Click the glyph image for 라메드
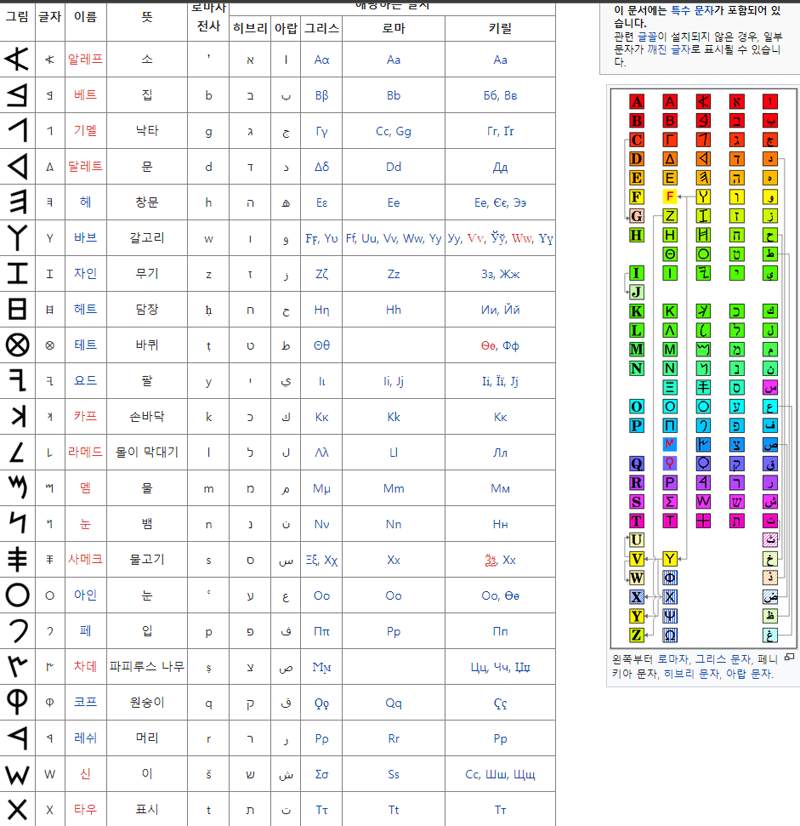The height and width of the screenshot is (826, 800). pos(17,452)
